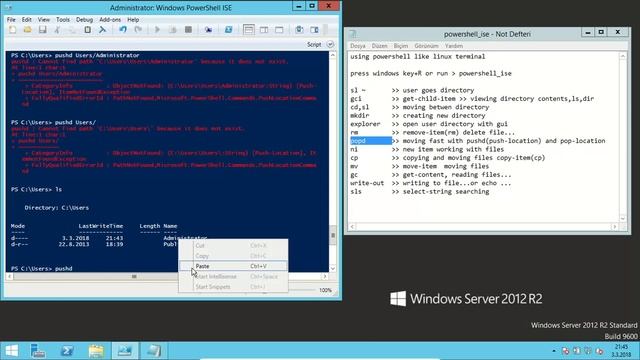This screenshot has width=640, height=360.
Task: Open Tools menu in PowerShell ISE
Action: click(x=63, y=20)
